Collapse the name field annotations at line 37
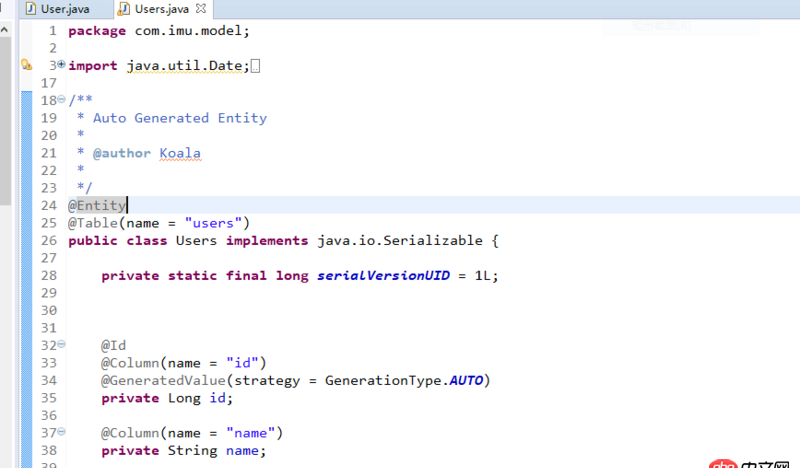Viewport: 800px width, 468px height. tap(61, 432)
